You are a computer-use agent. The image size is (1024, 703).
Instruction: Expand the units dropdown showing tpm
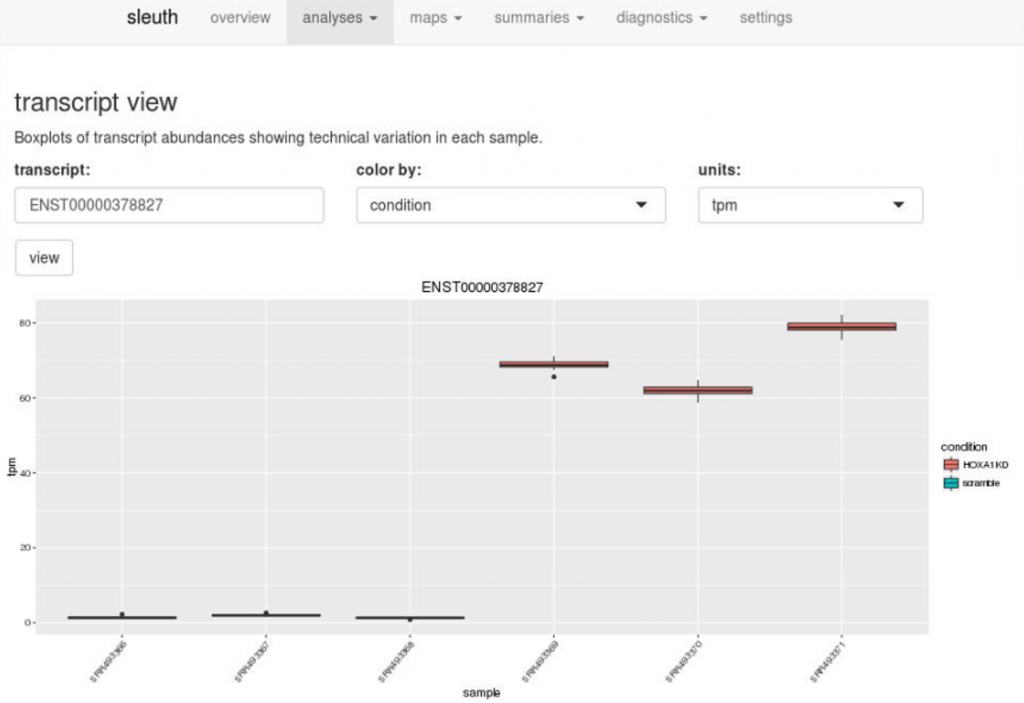(x=810, y=205)
